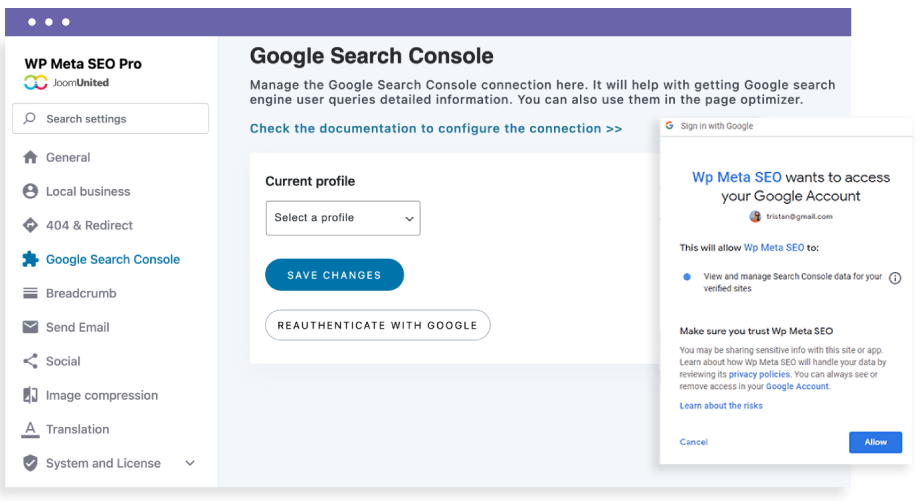Click the info icon beside Search Console permission
Image resolution: width=921 pixels, height=501 pixels.
click(895, 279)
